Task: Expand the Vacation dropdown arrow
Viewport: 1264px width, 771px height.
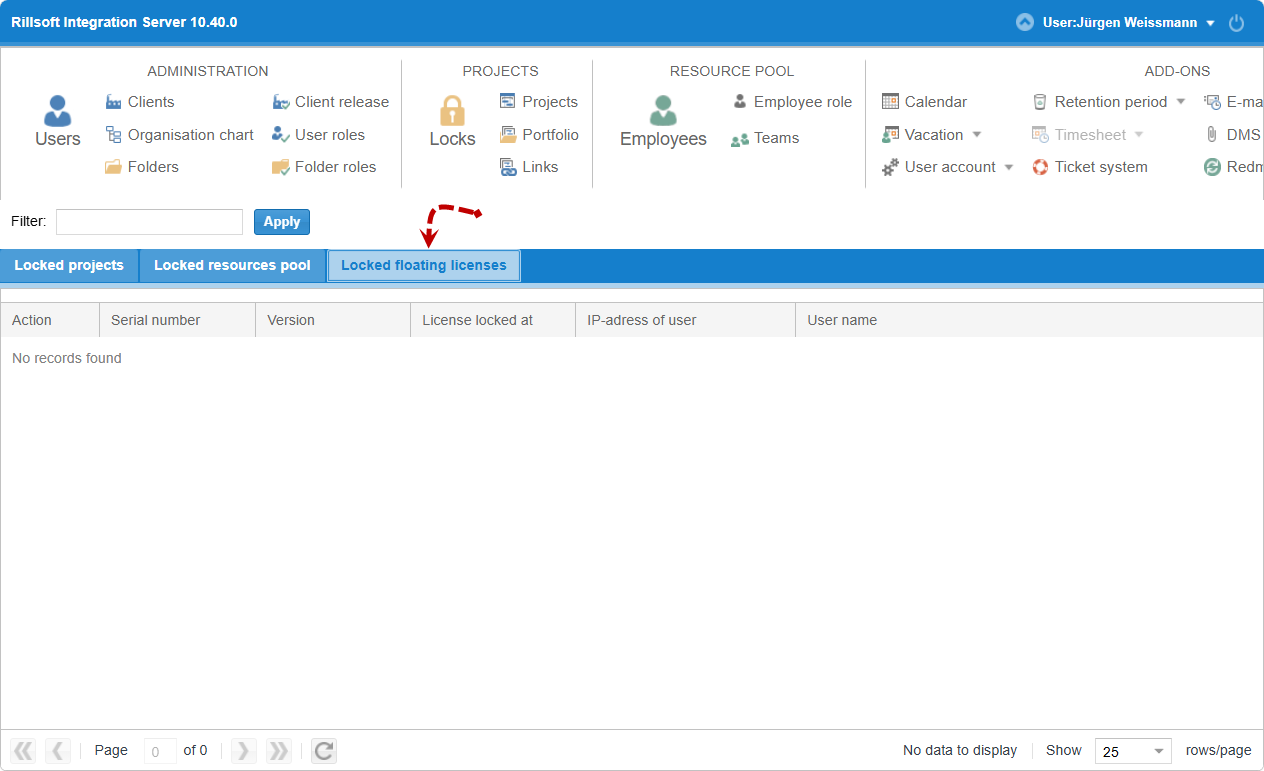Action: (977, 135)
